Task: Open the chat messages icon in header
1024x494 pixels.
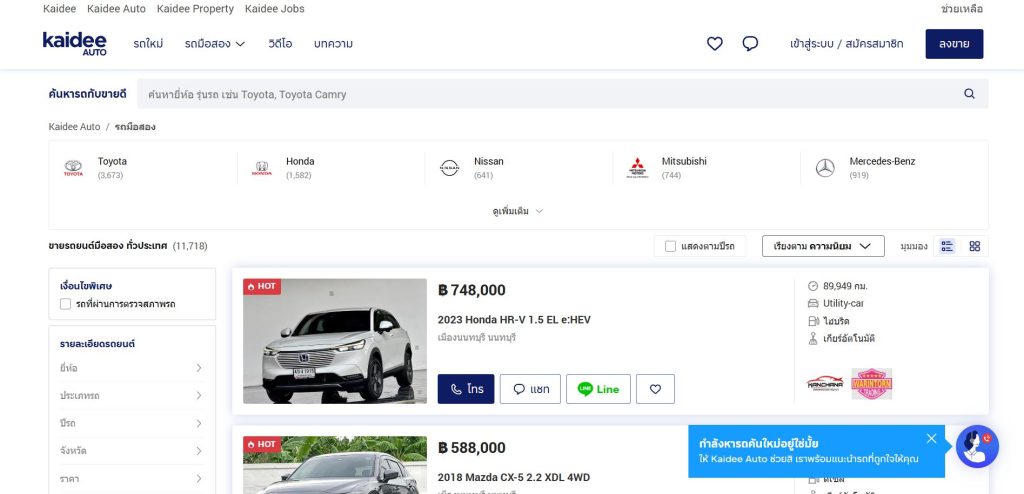Action: pos(750,44)
